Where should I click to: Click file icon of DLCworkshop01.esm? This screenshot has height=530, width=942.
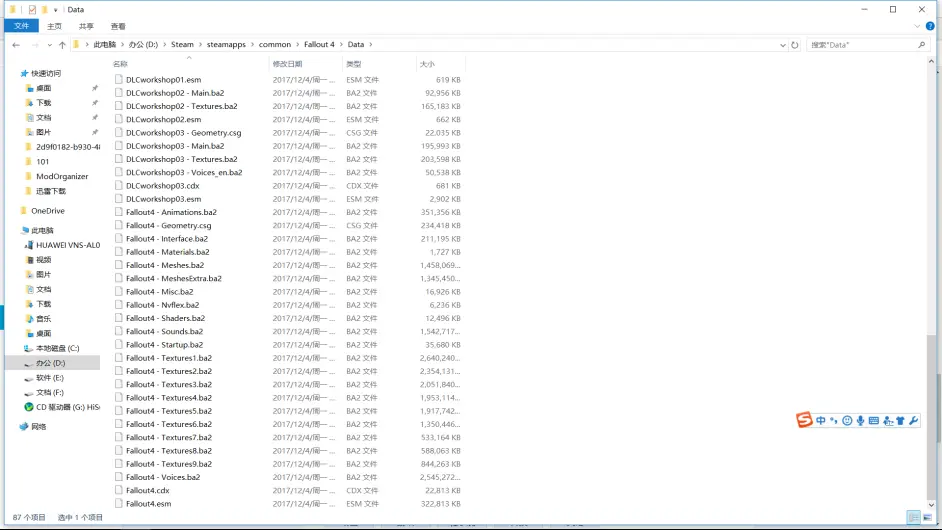point(119,79)
